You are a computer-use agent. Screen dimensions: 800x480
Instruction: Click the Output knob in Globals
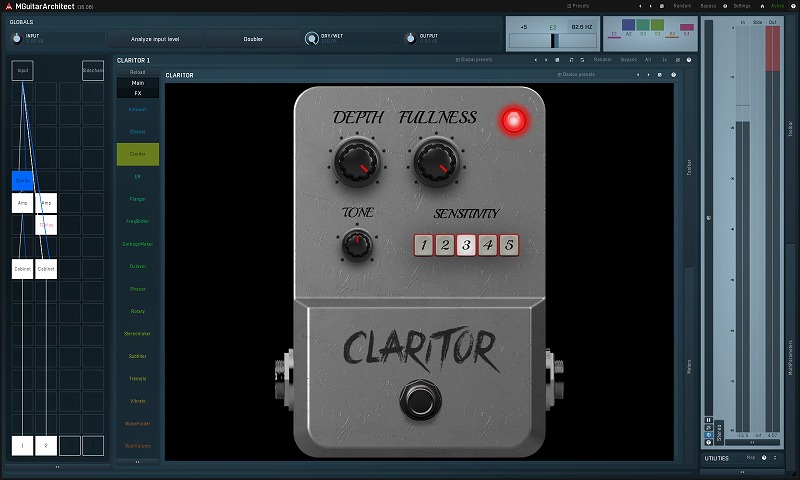(x=410, y=39)
